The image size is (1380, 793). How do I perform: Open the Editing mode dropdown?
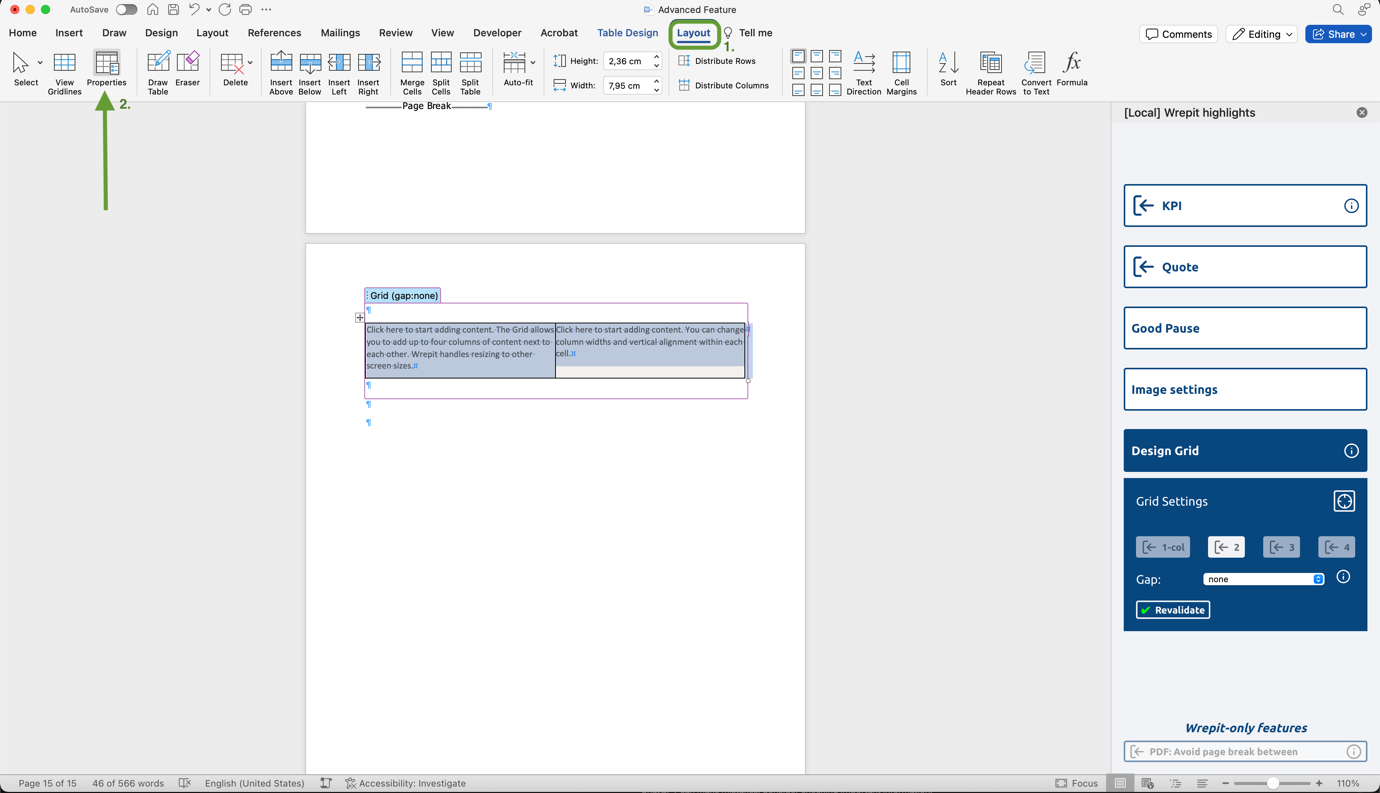[1262, 34]
